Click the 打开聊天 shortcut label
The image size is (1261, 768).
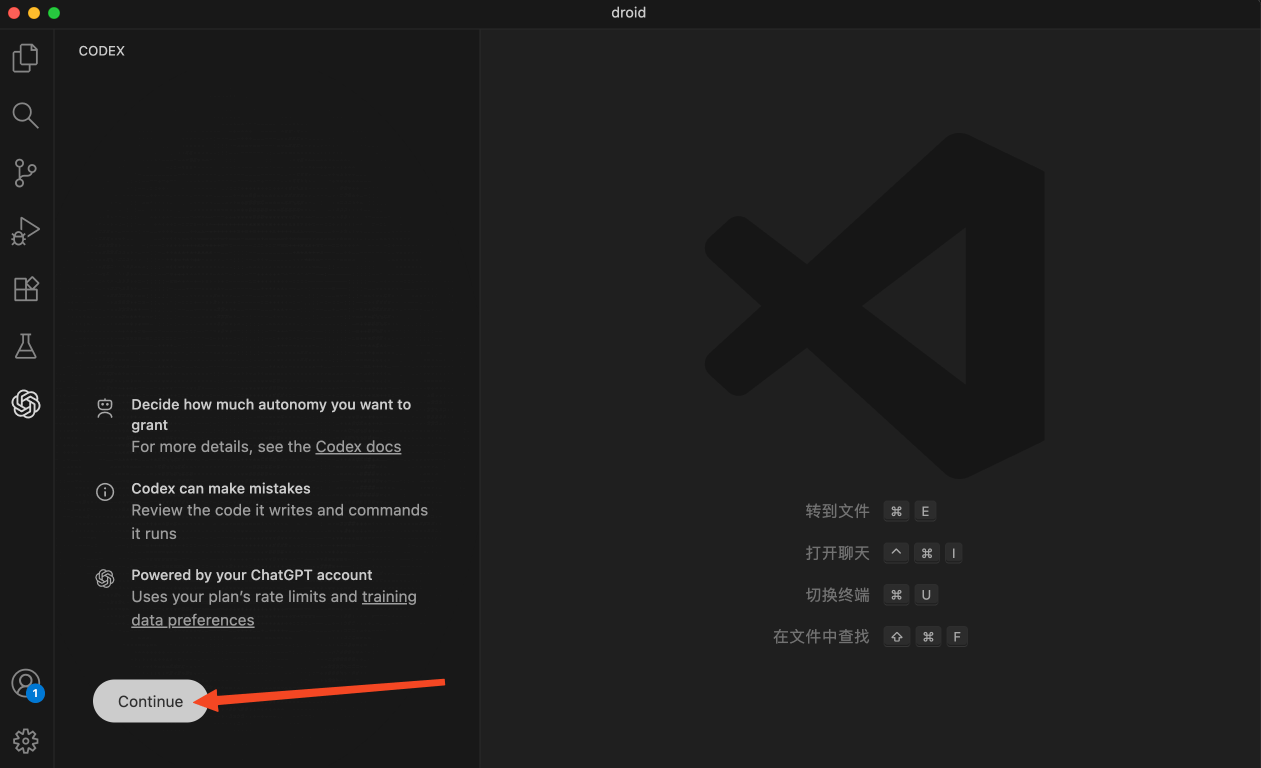coord(838,553)
